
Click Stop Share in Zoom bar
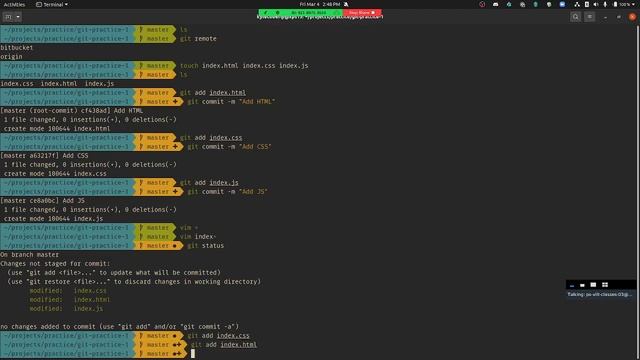(362, 13)
